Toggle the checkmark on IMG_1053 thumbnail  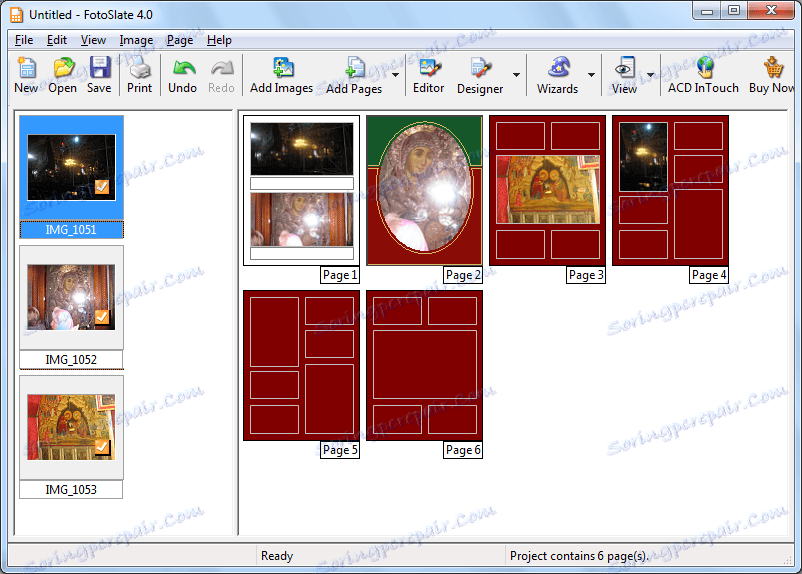tap(102, 447)
